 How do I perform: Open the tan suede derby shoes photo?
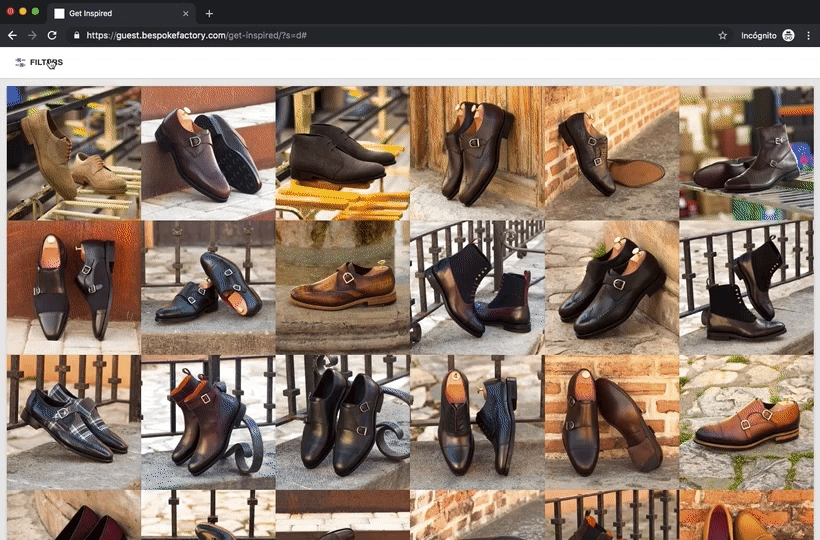pyautogui.click(x=73, y=152)
